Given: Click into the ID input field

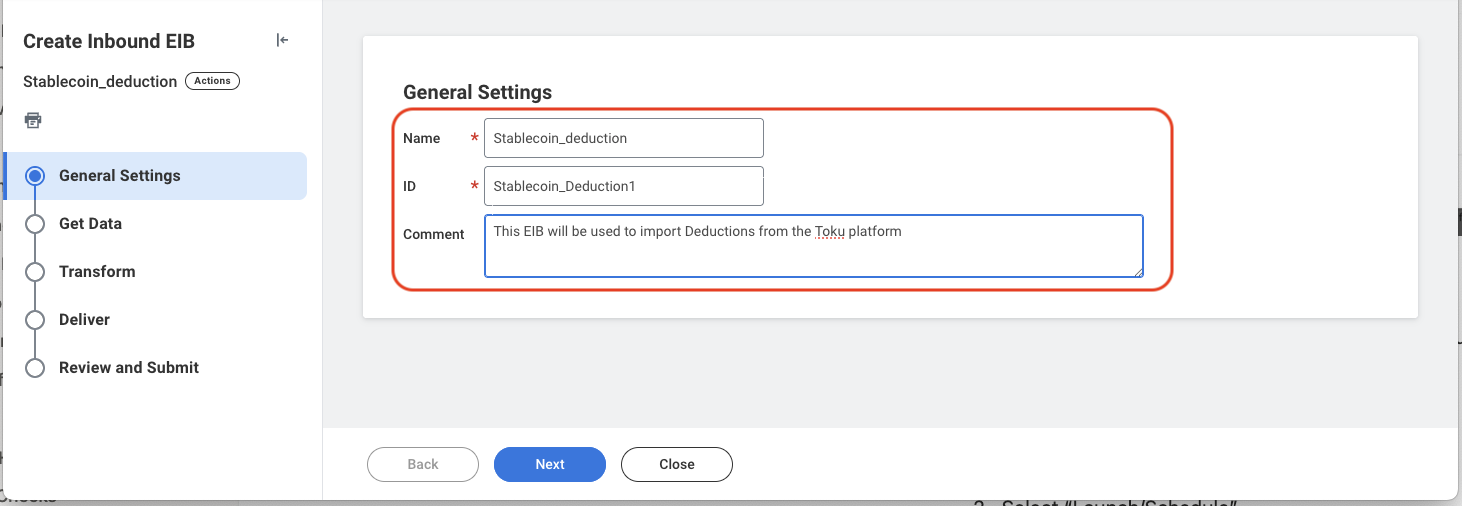Looking at the screenshot, I should (x=624, y=186).
